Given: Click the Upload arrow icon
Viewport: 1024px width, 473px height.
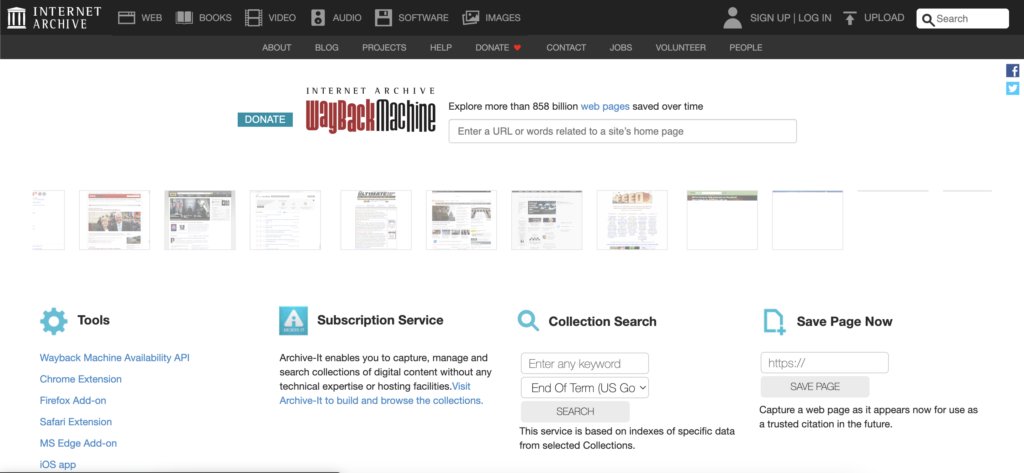Looking at the screenshot, I should coord(850,18).
